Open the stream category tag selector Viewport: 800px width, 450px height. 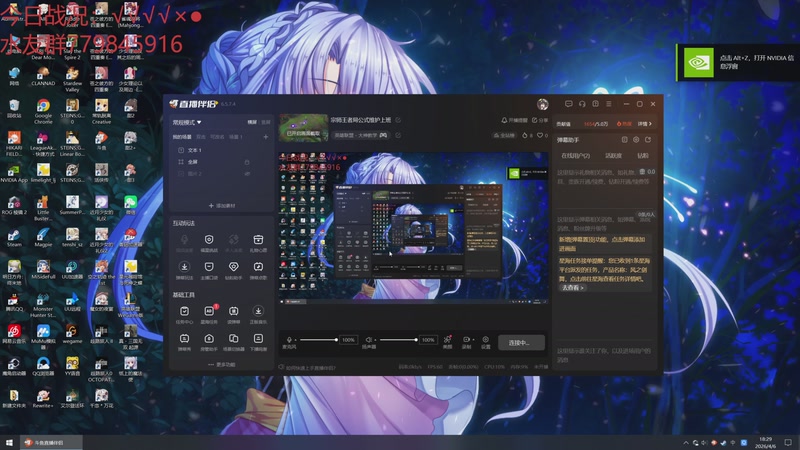click(x=361, y=135)
